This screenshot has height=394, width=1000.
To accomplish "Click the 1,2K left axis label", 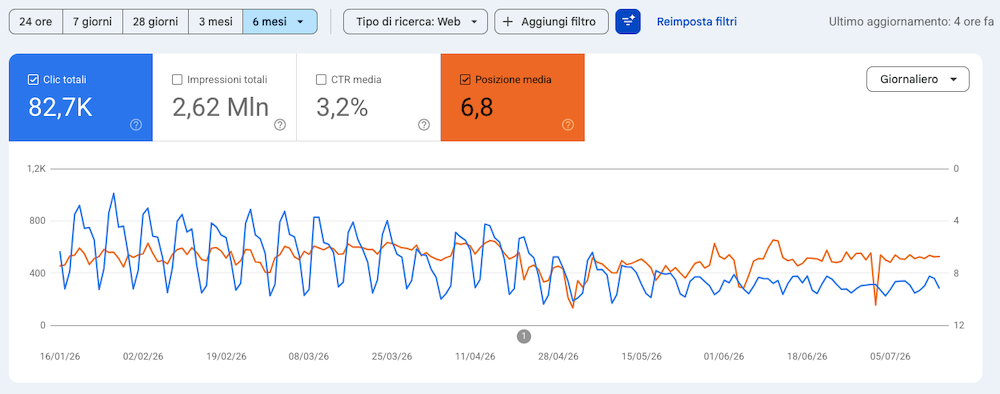I will [x=36, y=169].
